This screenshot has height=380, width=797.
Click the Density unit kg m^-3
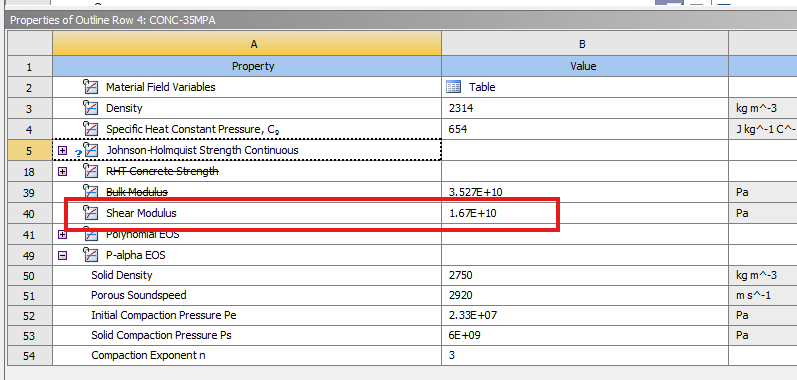point(756,108)
